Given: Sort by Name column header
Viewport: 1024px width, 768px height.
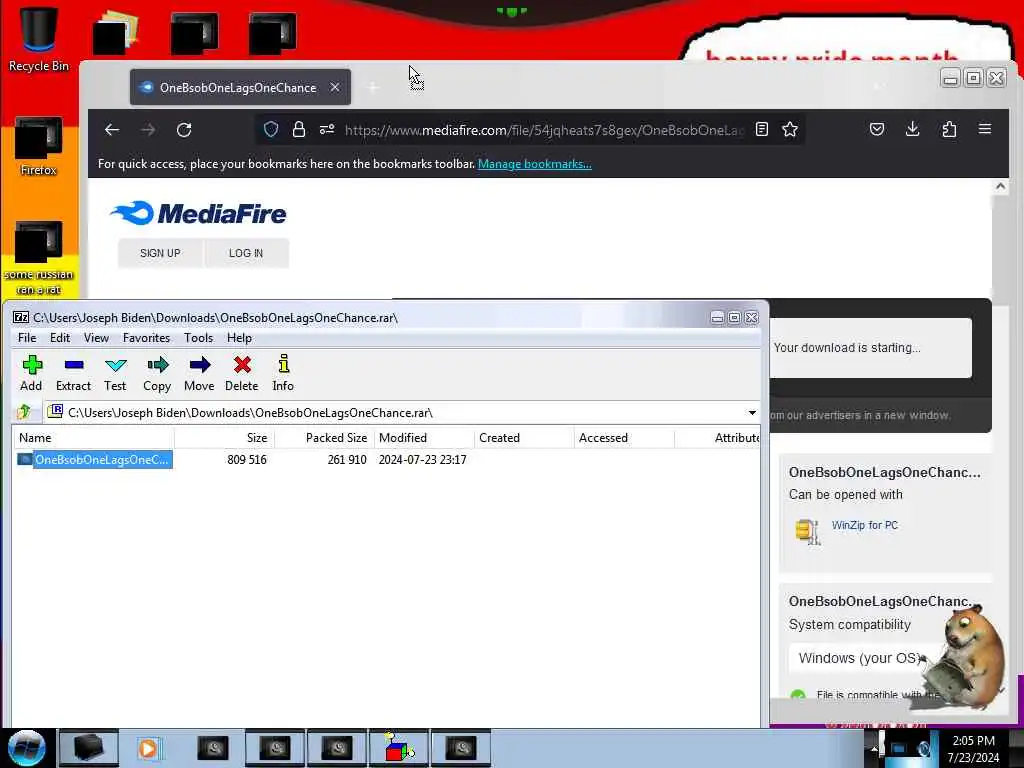Looking at the screenshot, I should pyautogui.click(x=93, y=438).
